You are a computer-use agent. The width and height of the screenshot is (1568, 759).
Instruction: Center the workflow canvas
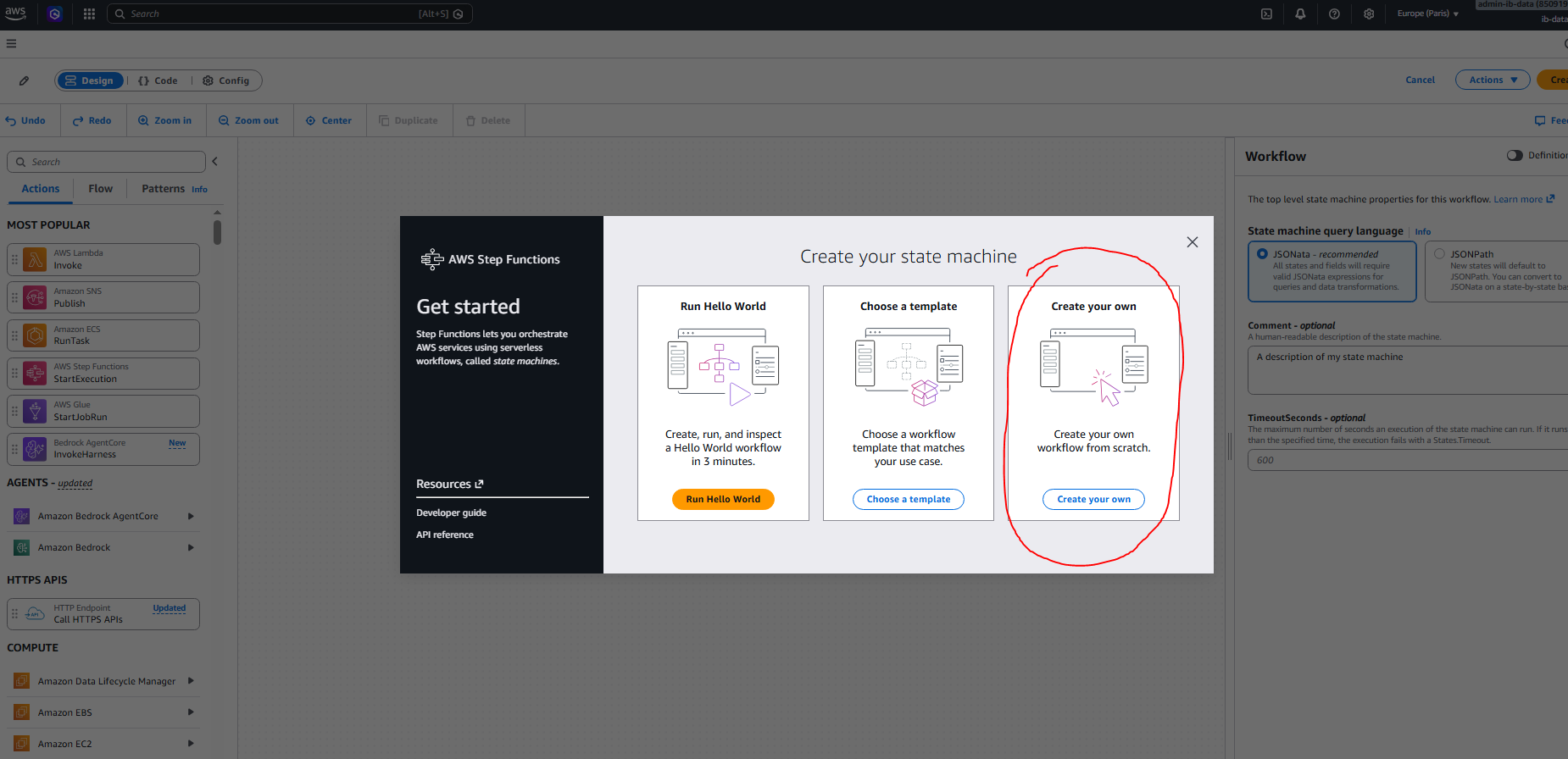click(x=329, y=120)
